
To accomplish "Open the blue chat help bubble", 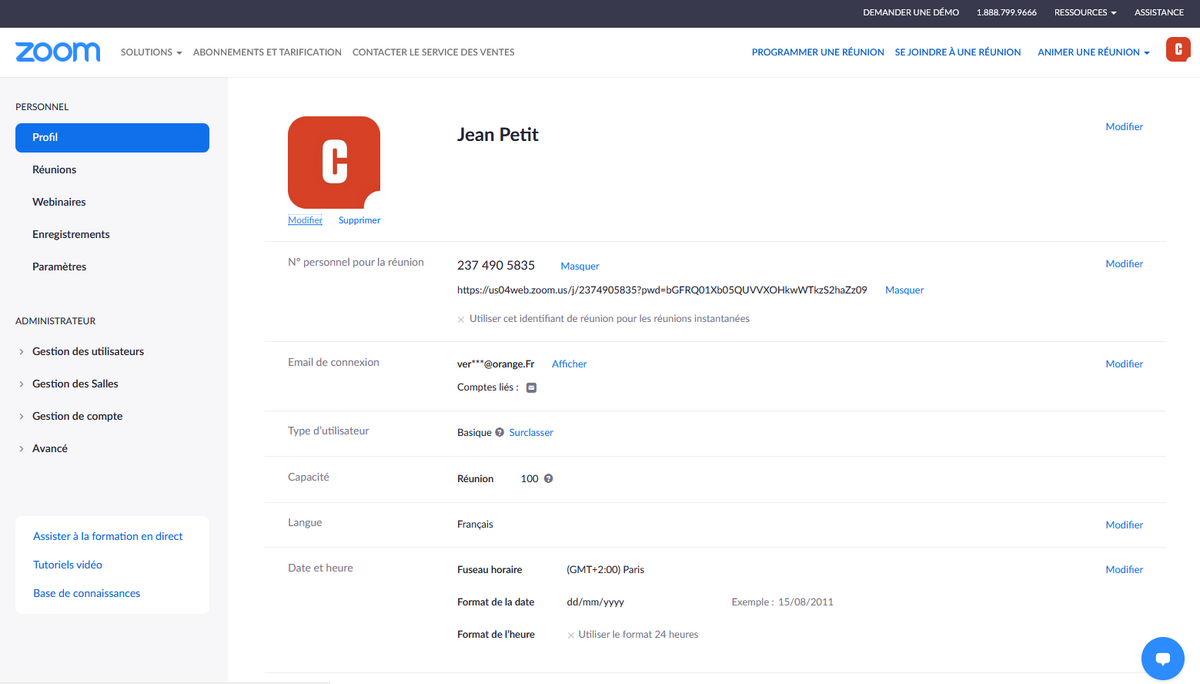I will point(1162,658).
